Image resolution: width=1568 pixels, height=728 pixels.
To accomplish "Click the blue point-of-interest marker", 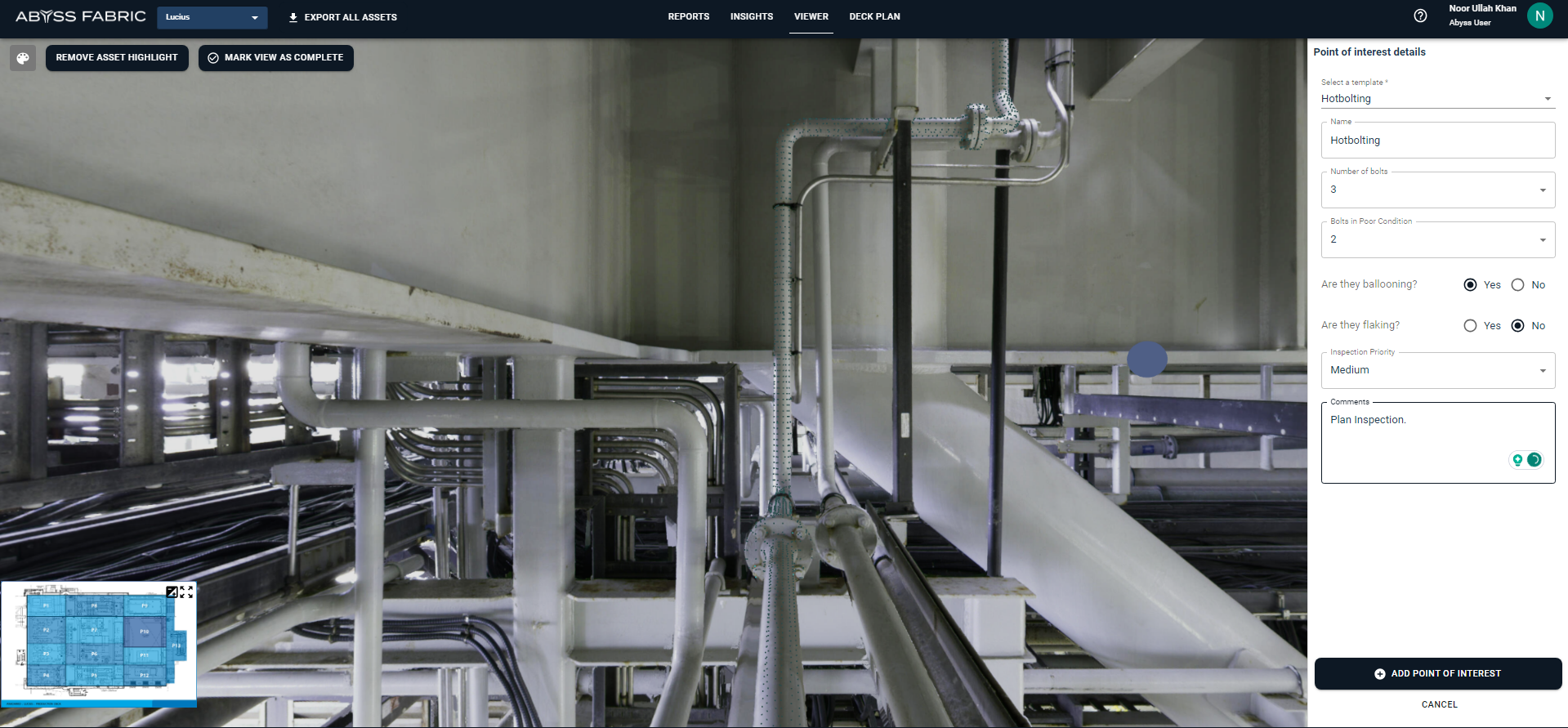I will pos(1146,360).
